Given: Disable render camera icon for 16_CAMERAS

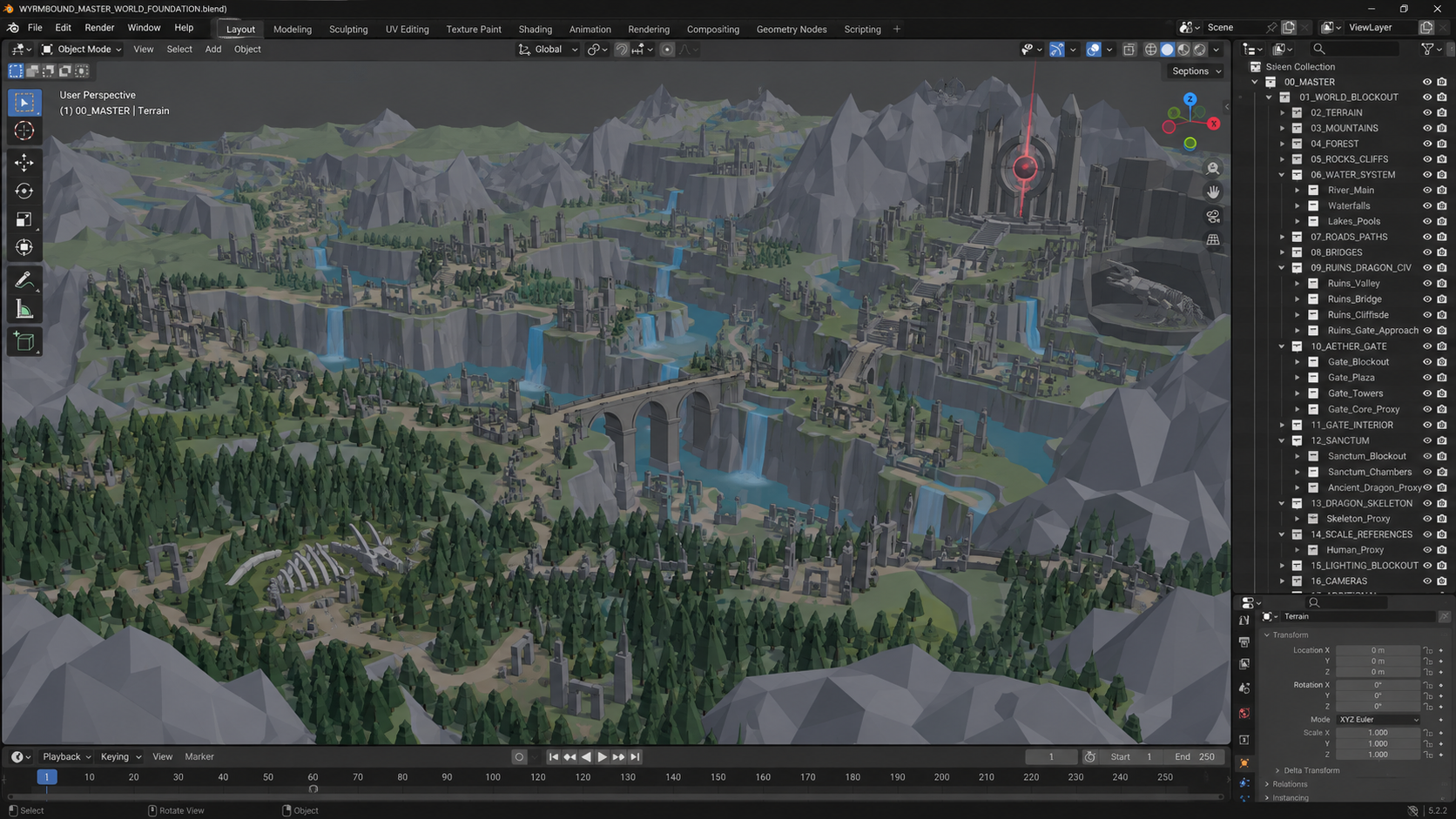Looking at the screenshot, I should (x=1442, y=581).
